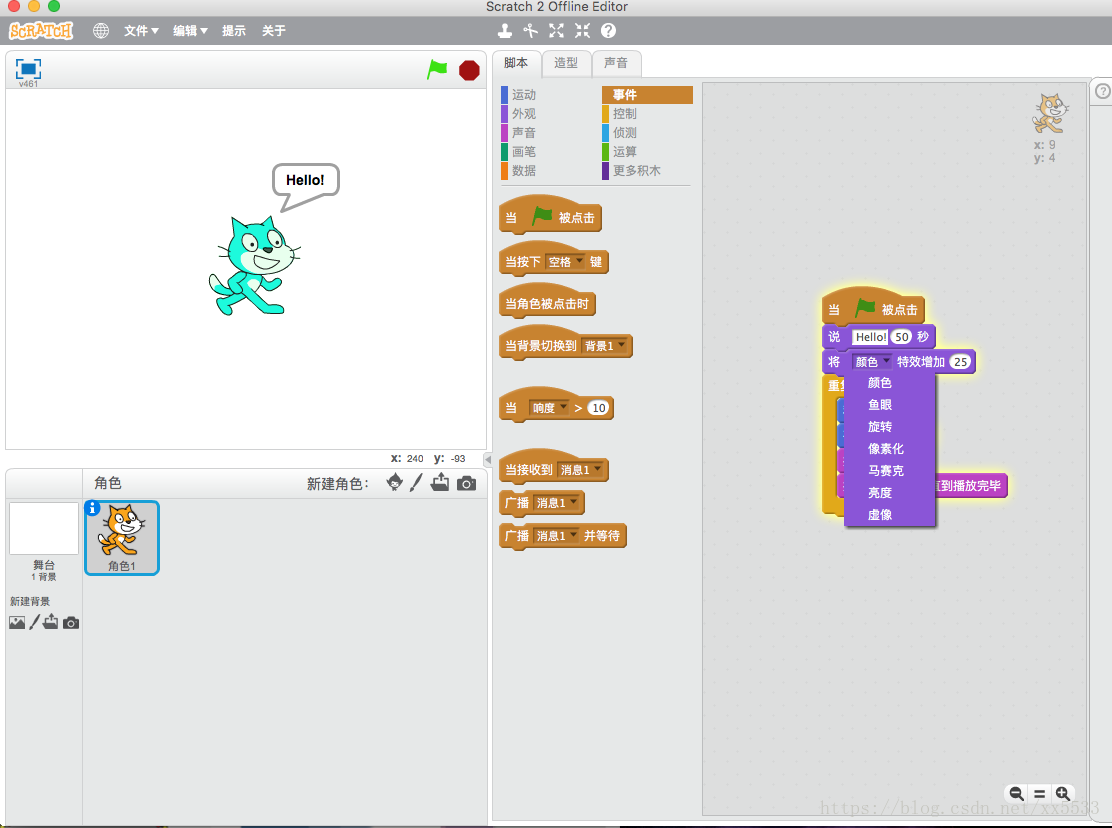
Task: Open the 编辑 menu
Action: [190, 30]
